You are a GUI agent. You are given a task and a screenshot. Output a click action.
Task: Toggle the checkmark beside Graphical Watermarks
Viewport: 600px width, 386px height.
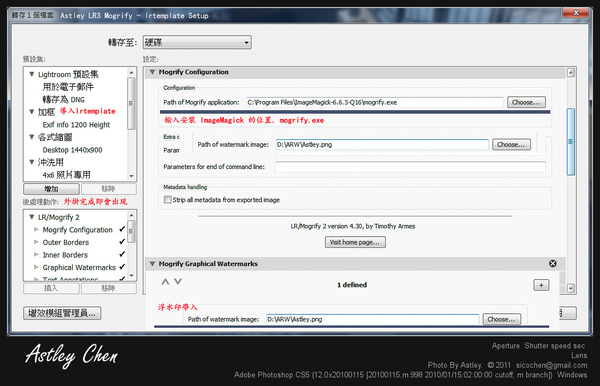[122, 267]
